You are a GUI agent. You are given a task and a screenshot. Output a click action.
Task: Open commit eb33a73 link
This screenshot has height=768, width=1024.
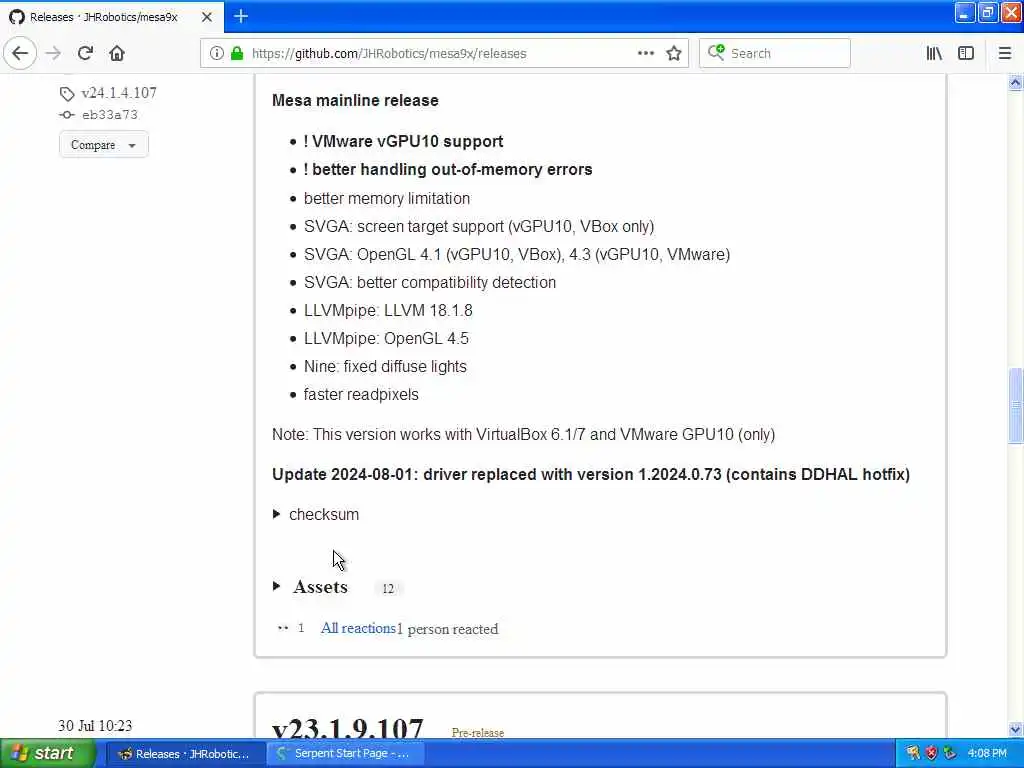click(x=110, y=115)
